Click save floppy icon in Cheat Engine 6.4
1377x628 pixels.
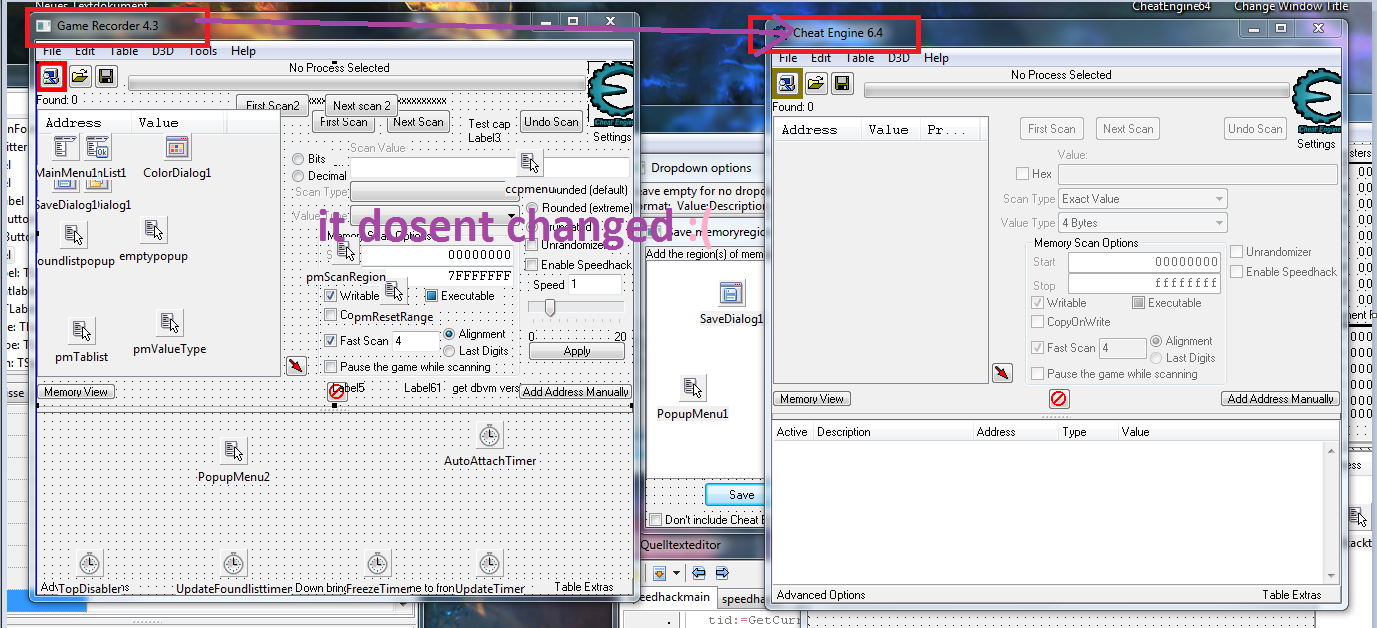point(842,83)
